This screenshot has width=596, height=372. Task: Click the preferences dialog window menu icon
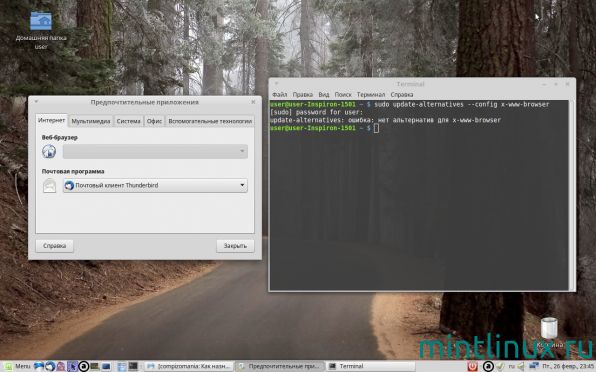coord(36,102)
